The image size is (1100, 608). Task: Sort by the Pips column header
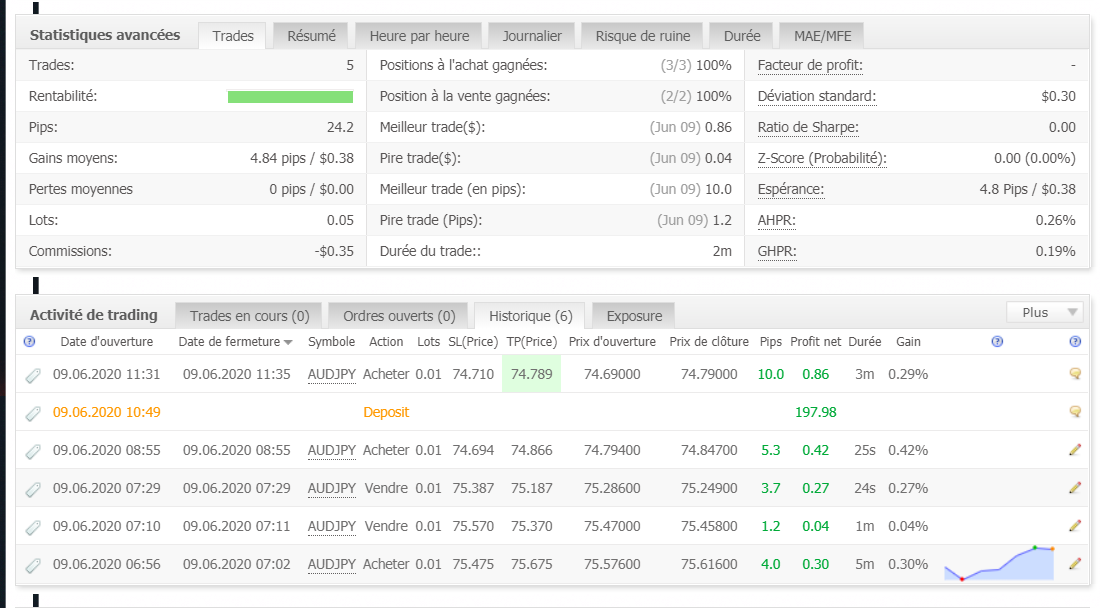(770, 342)
